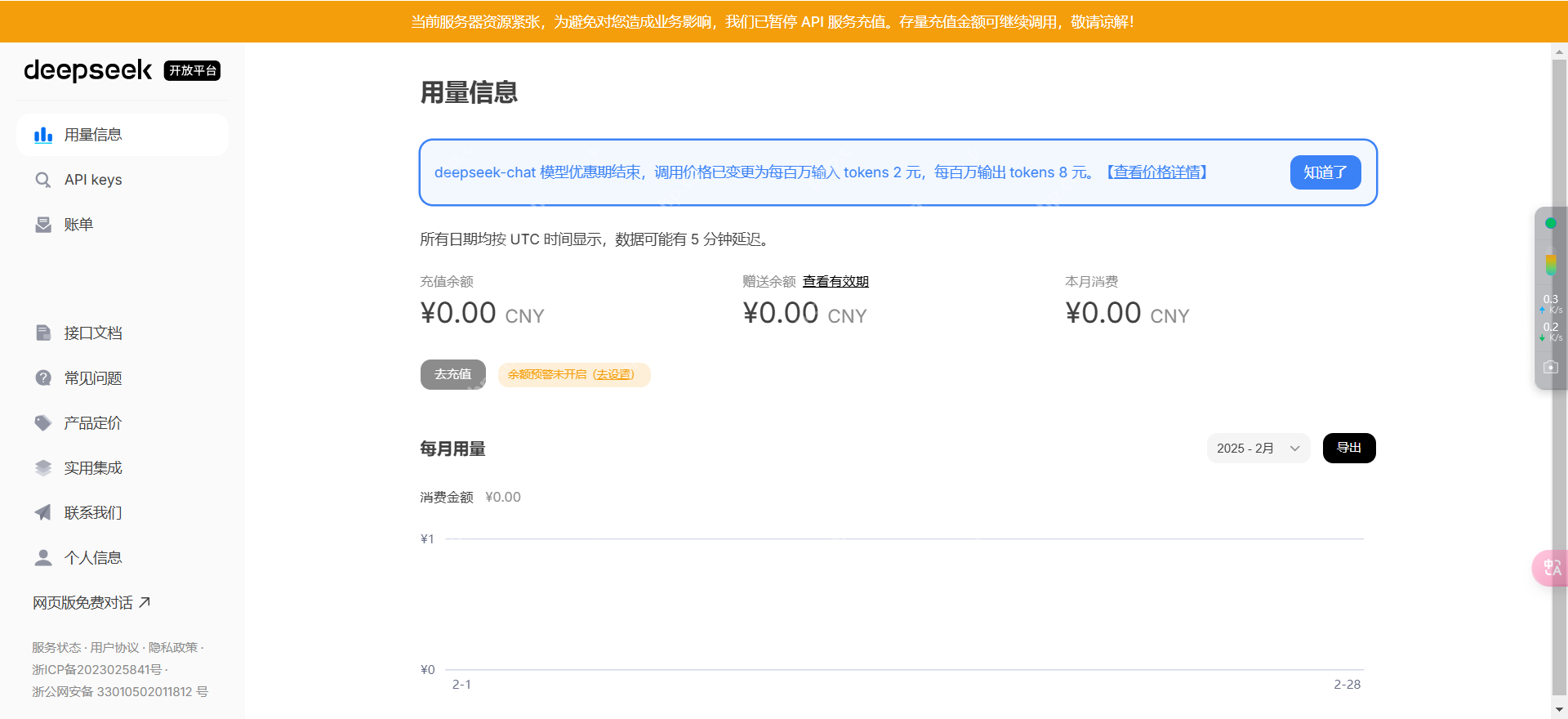Click the 2-28 axis label on chart
This screenshot has height=719, width=1568.
point(1347,685)
